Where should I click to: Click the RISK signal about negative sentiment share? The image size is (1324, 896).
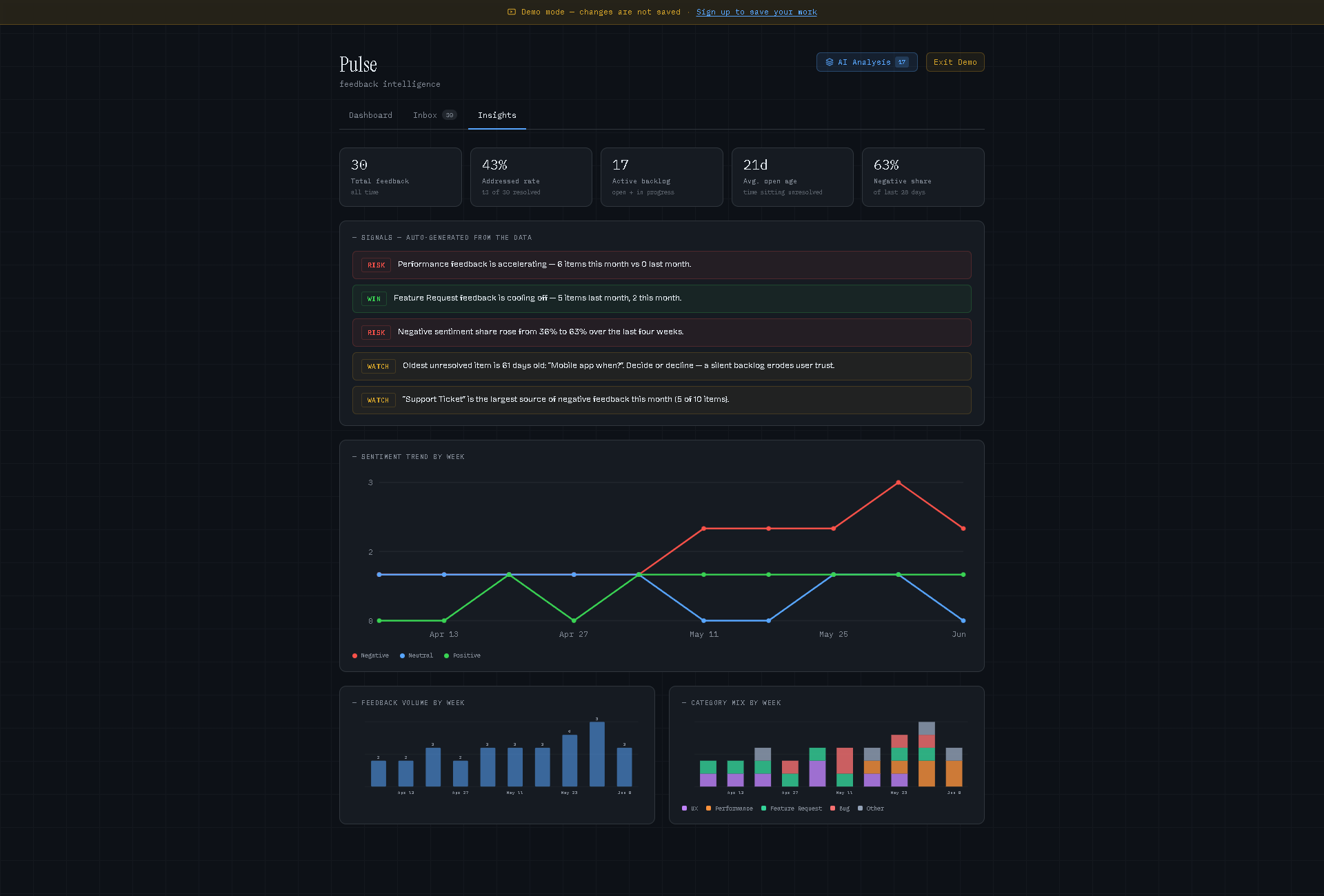pyautogui.click(x=662, y=332)
